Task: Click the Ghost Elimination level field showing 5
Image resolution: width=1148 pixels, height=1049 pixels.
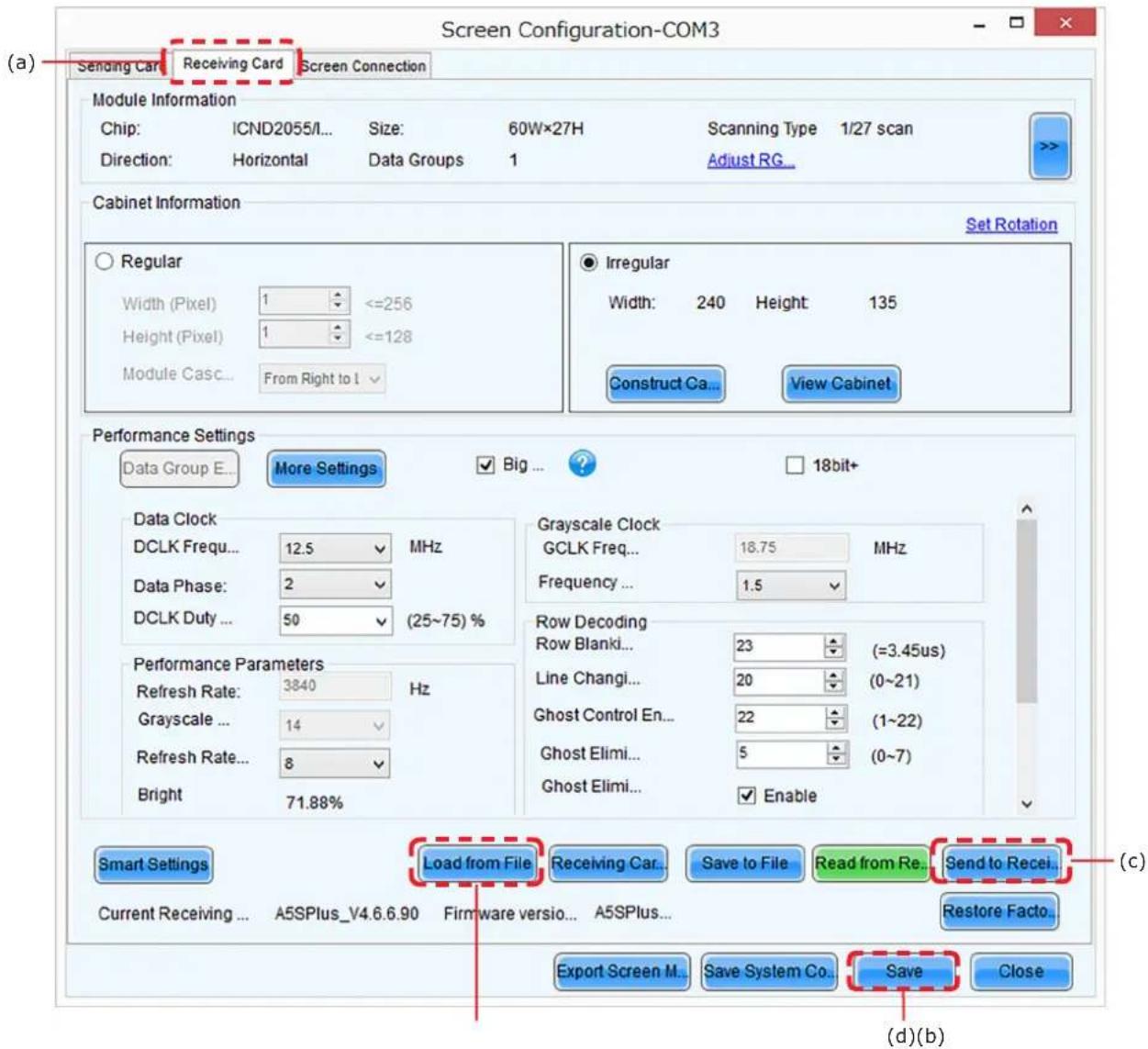Action: (x=778, y=753)
